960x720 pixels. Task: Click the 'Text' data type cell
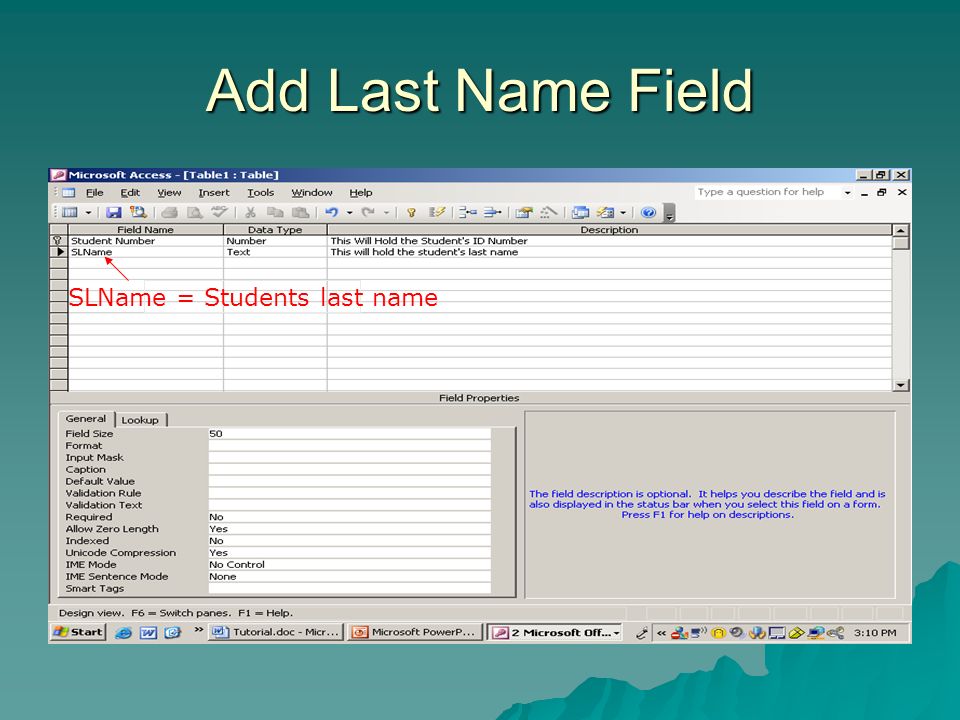pyautogui.click(x=275, y=252)
